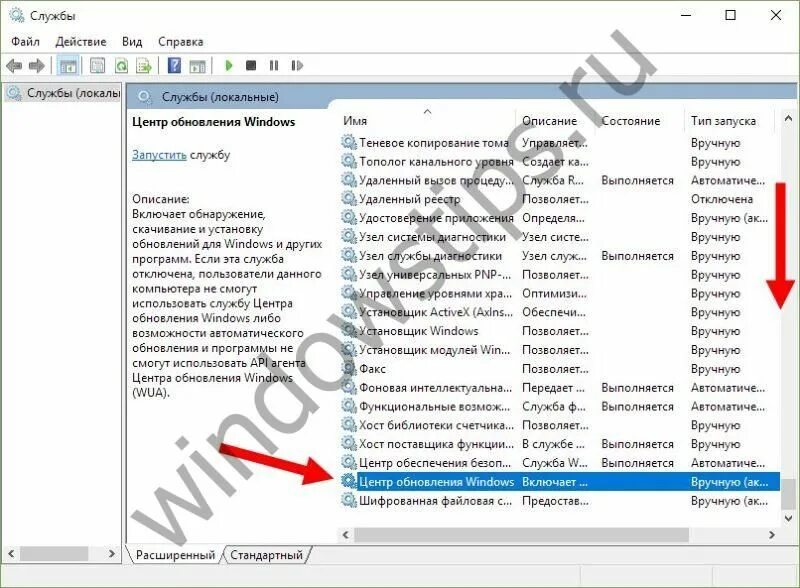Click gear icon of Центр обновления Windows
This screenshot has width=800, height=588.
(x=348, y=481)
